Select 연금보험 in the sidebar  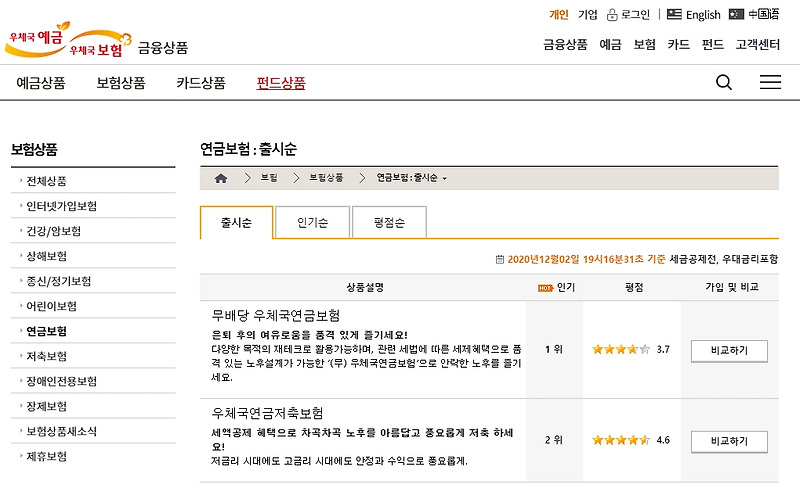pos(46,331)
